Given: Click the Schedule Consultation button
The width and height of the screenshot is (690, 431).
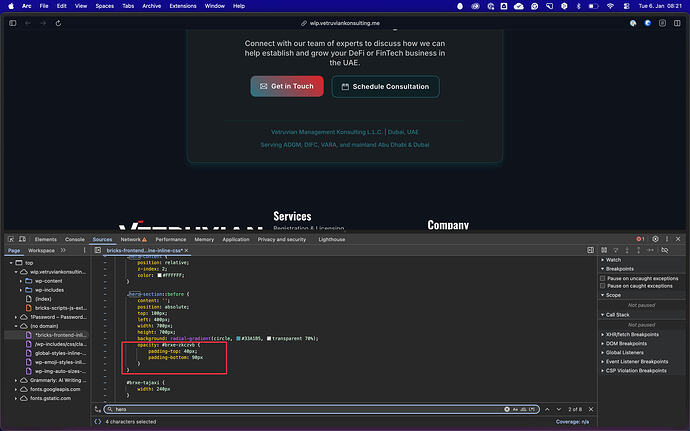Looking at the screenshot, I should click(x=385, y=87).
